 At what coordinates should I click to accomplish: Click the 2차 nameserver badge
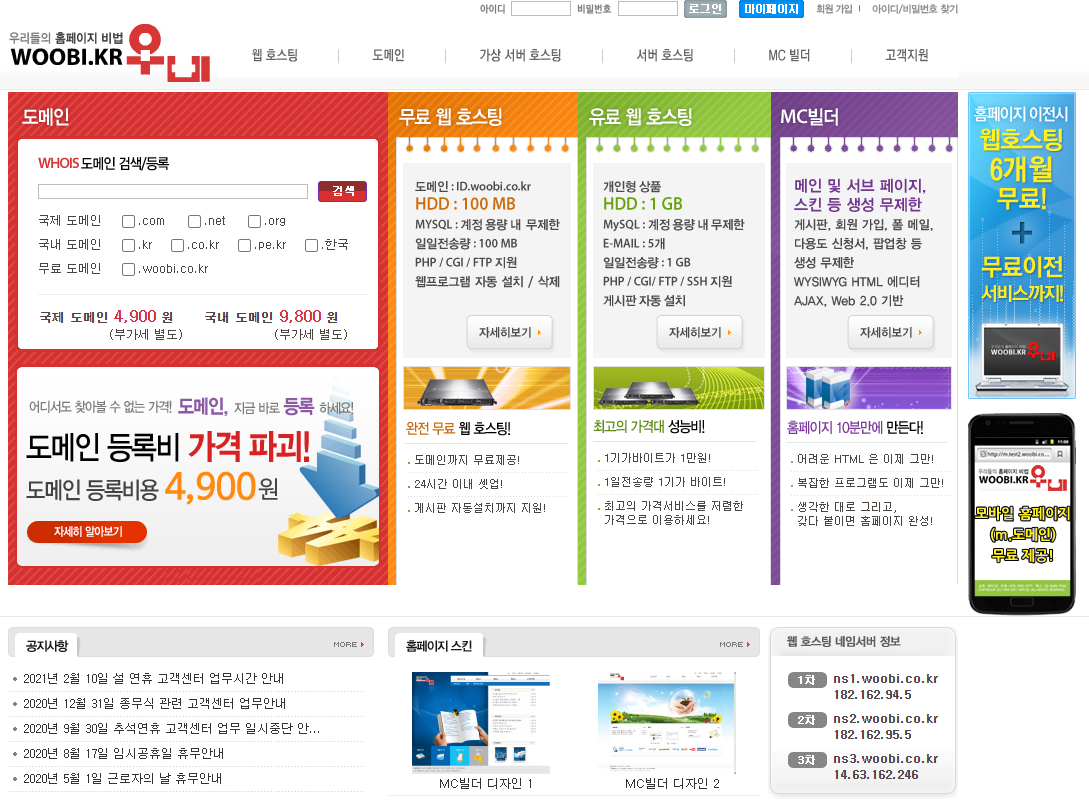point(806,721)
